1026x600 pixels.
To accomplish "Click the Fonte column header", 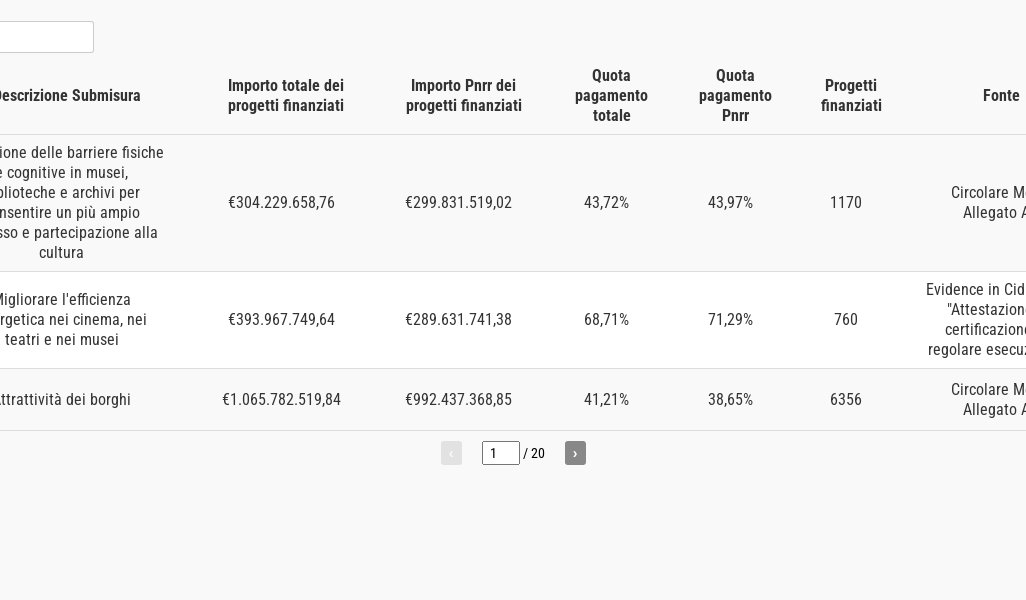I will click(x=1001, y=96).
